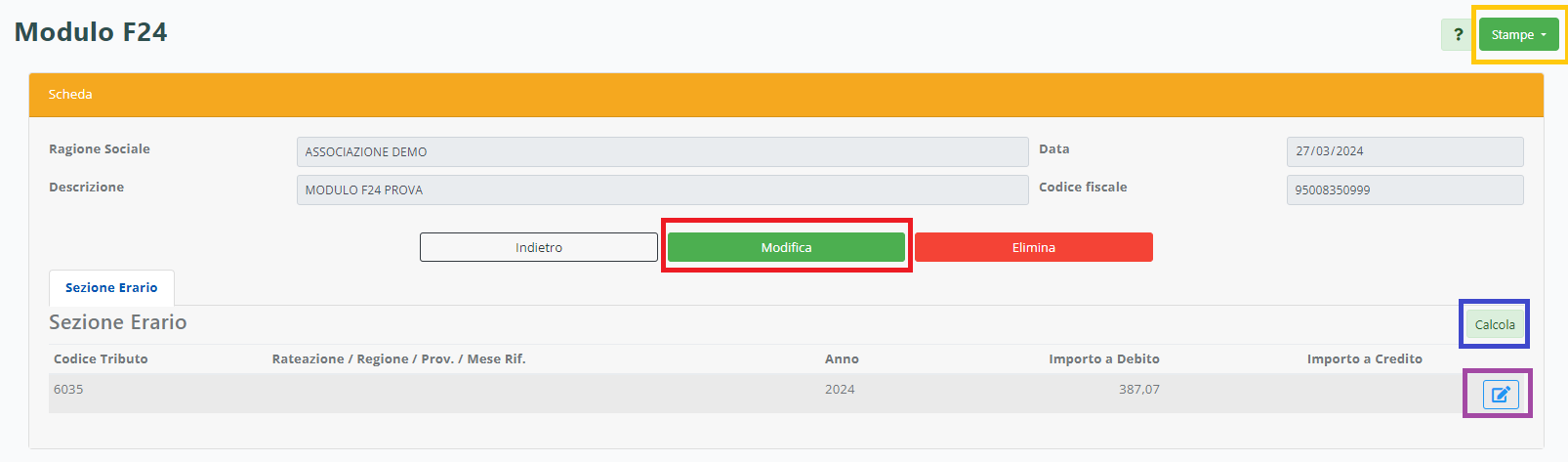Select the 6035 tributo code cell

[68, 389]
